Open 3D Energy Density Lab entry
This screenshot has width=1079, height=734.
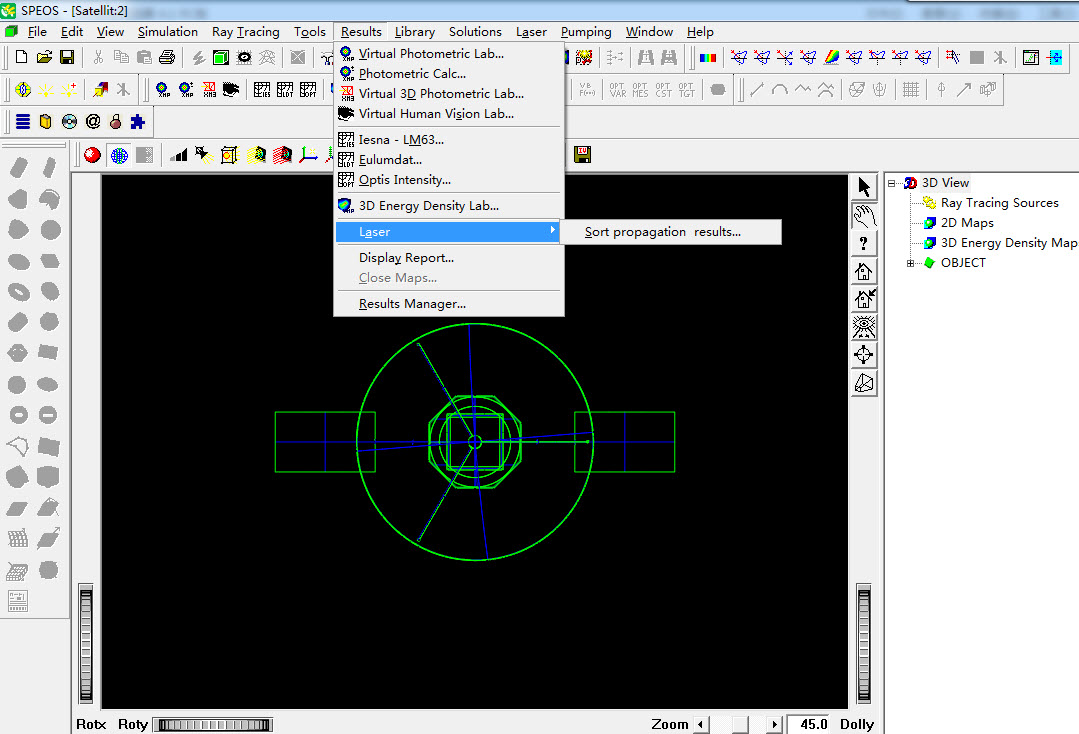click(x=449, y=206)
